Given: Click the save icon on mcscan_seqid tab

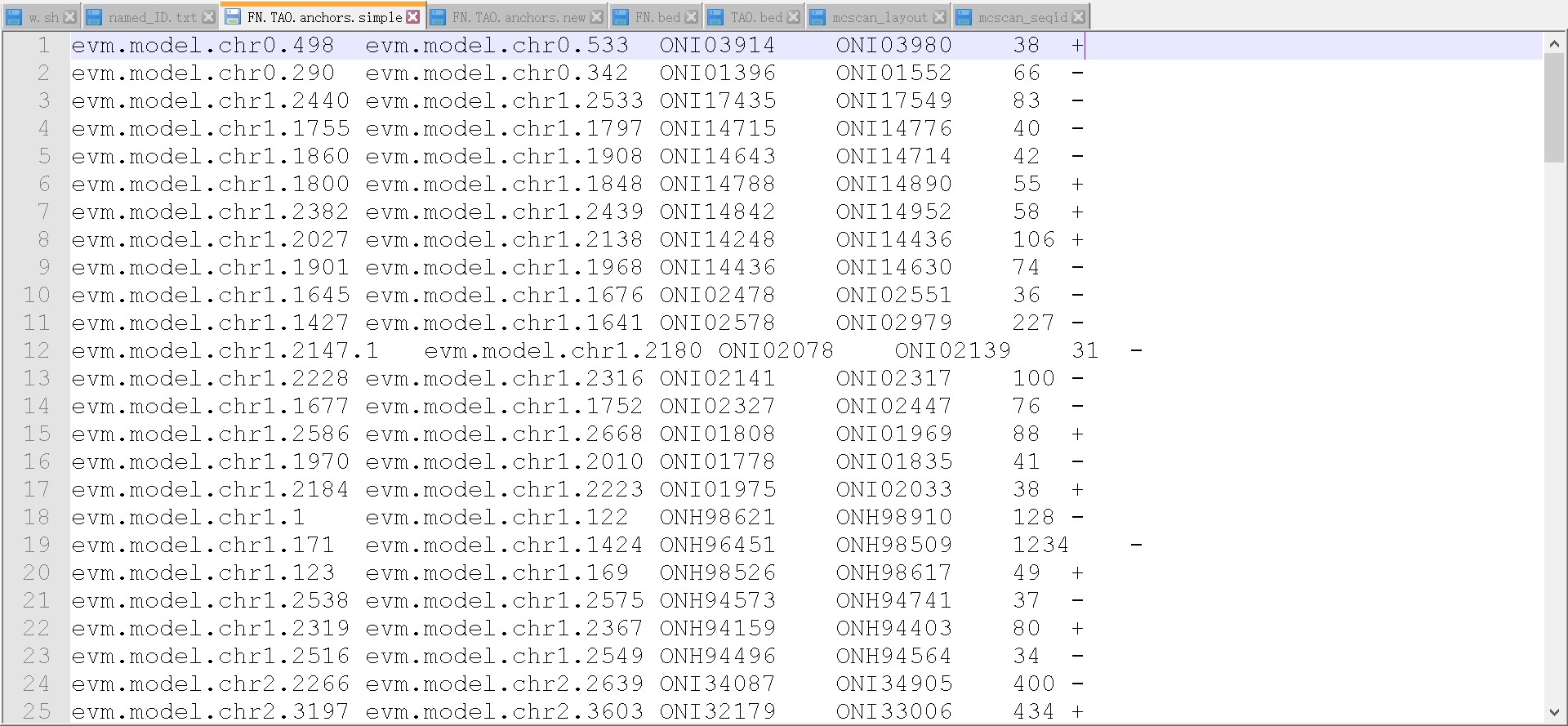Looking at the screenshot, I should click(964, 17).
